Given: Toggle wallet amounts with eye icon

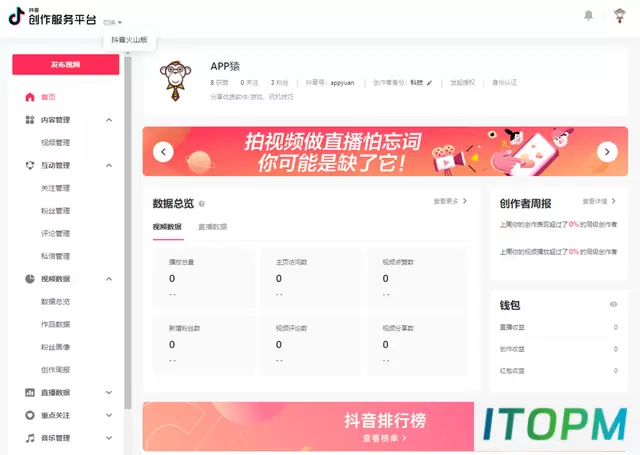Looking at the screenshot, I should 613,304.
